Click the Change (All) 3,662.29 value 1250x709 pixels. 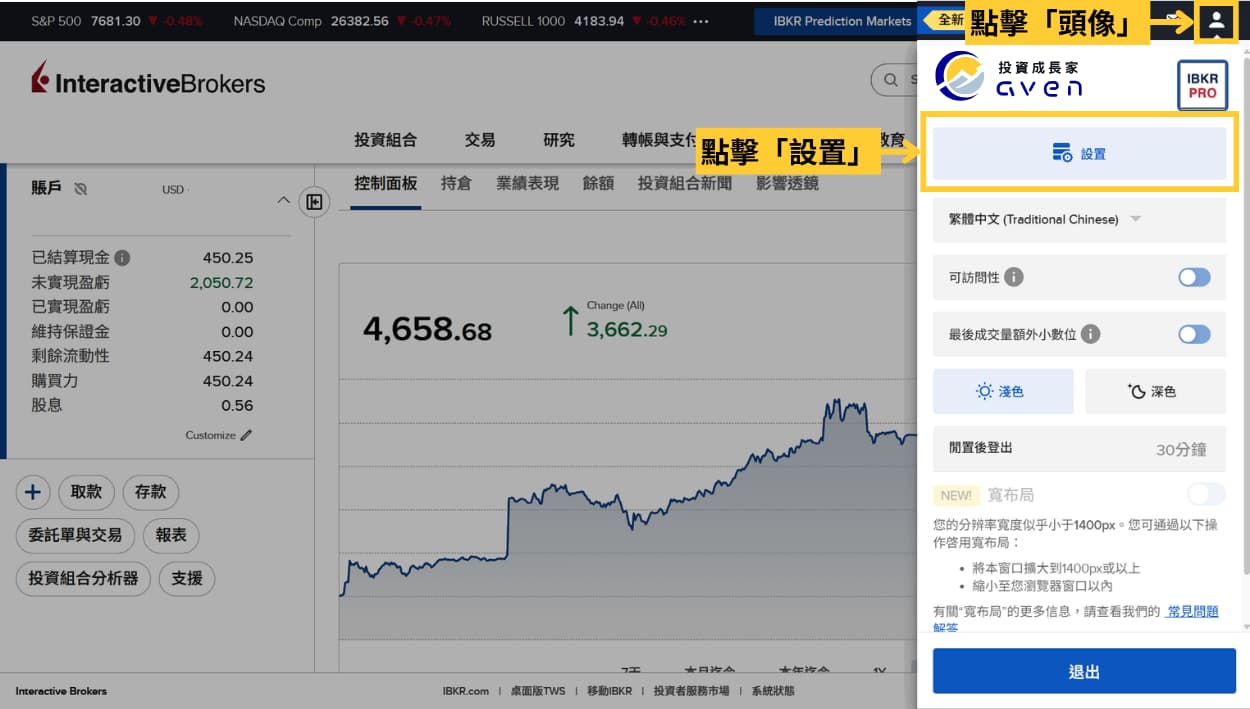[x=626, y=329]
